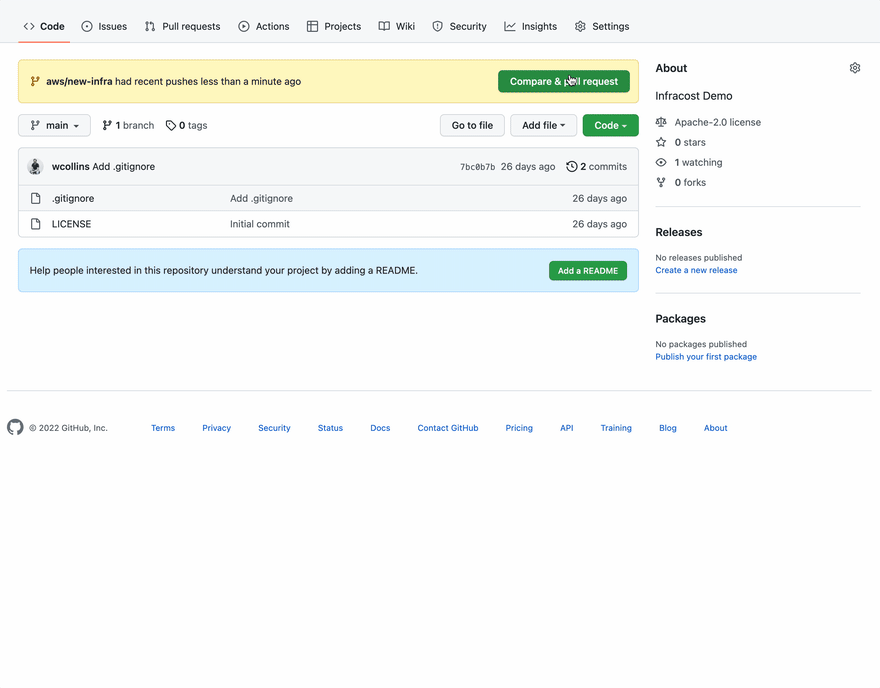Open the Status footer link
880x688 pixels.
(x=330, y=428)
